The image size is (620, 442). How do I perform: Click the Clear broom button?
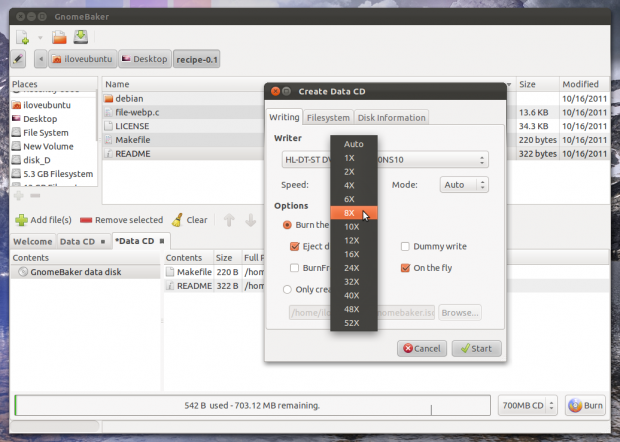point(189,220)
